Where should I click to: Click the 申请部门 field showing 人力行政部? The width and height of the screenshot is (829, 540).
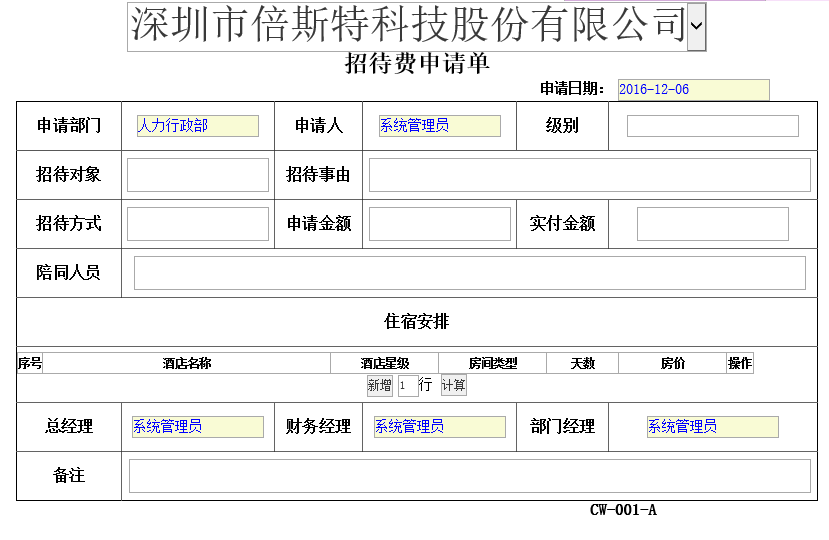pos(198,126)
